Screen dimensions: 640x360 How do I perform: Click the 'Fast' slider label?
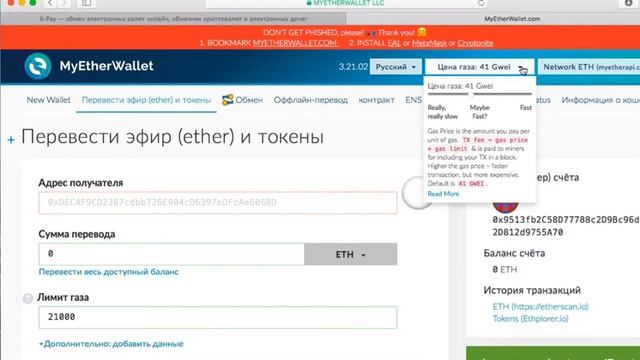click(x=526, y=108)
